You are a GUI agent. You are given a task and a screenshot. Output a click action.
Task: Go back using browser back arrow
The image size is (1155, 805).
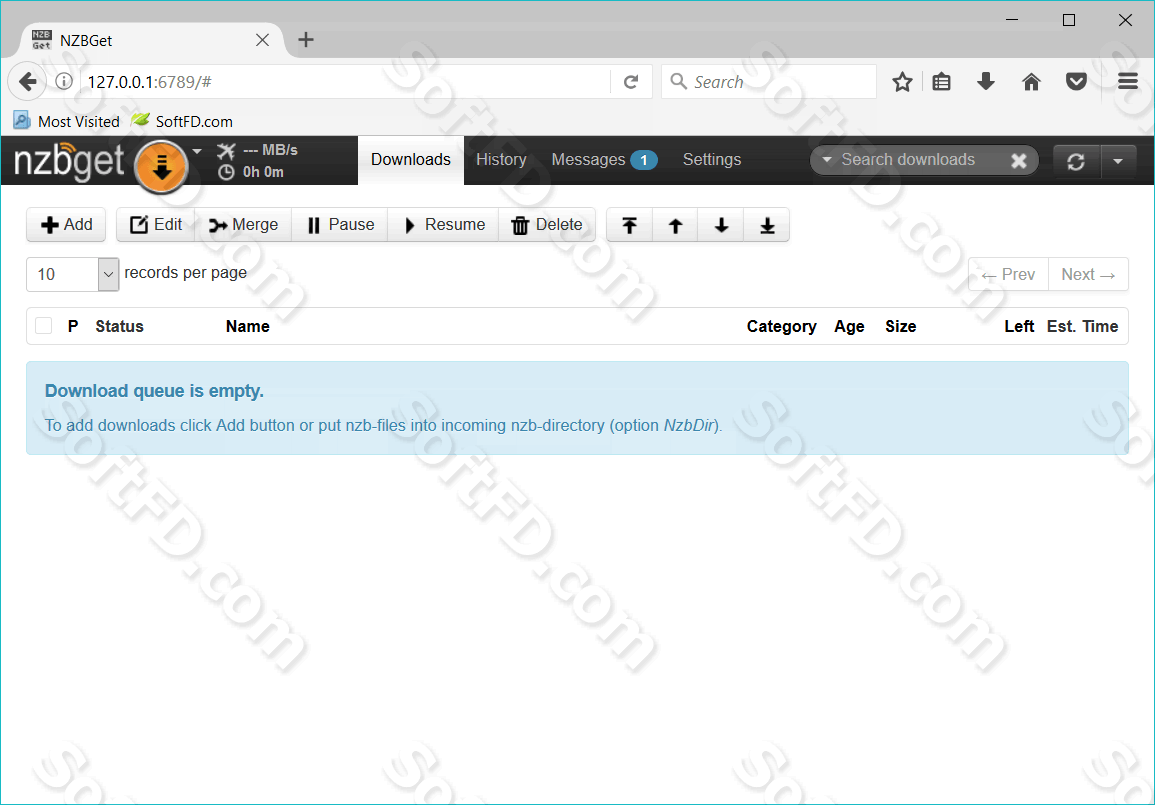pyautogui.click(x=27, y=82)
